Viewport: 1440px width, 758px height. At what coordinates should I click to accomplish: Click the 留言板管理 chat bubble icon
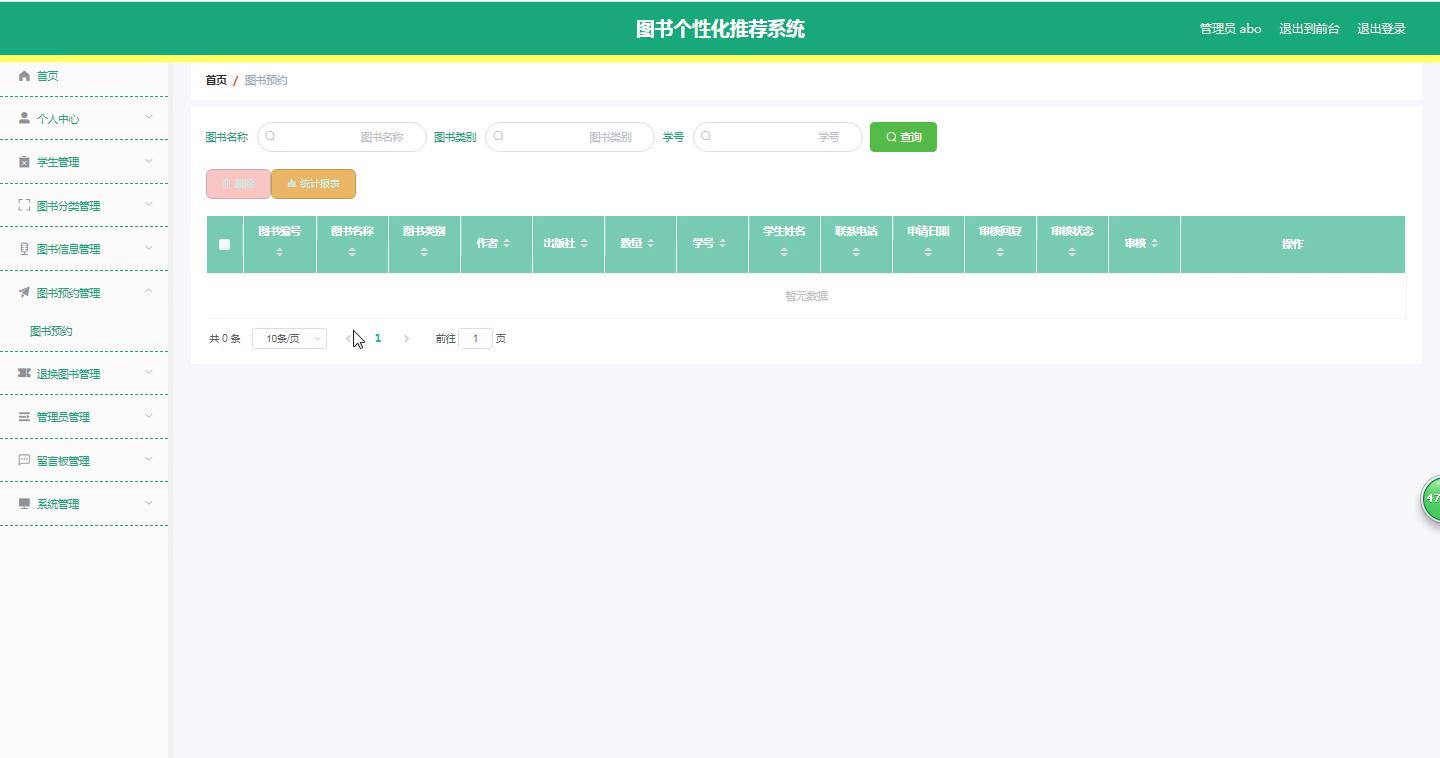pos(25,460)
